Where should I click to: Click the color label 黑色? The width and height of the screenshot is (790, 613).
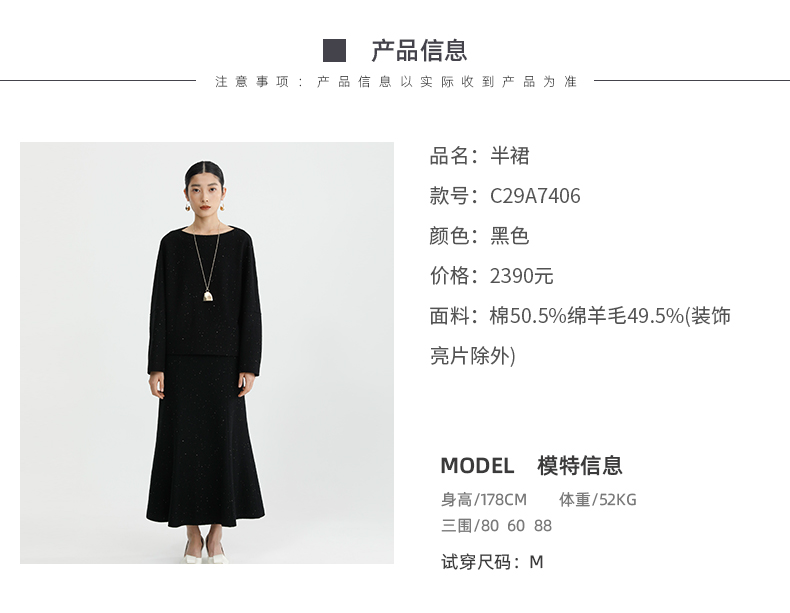click(x=509, y=236)
